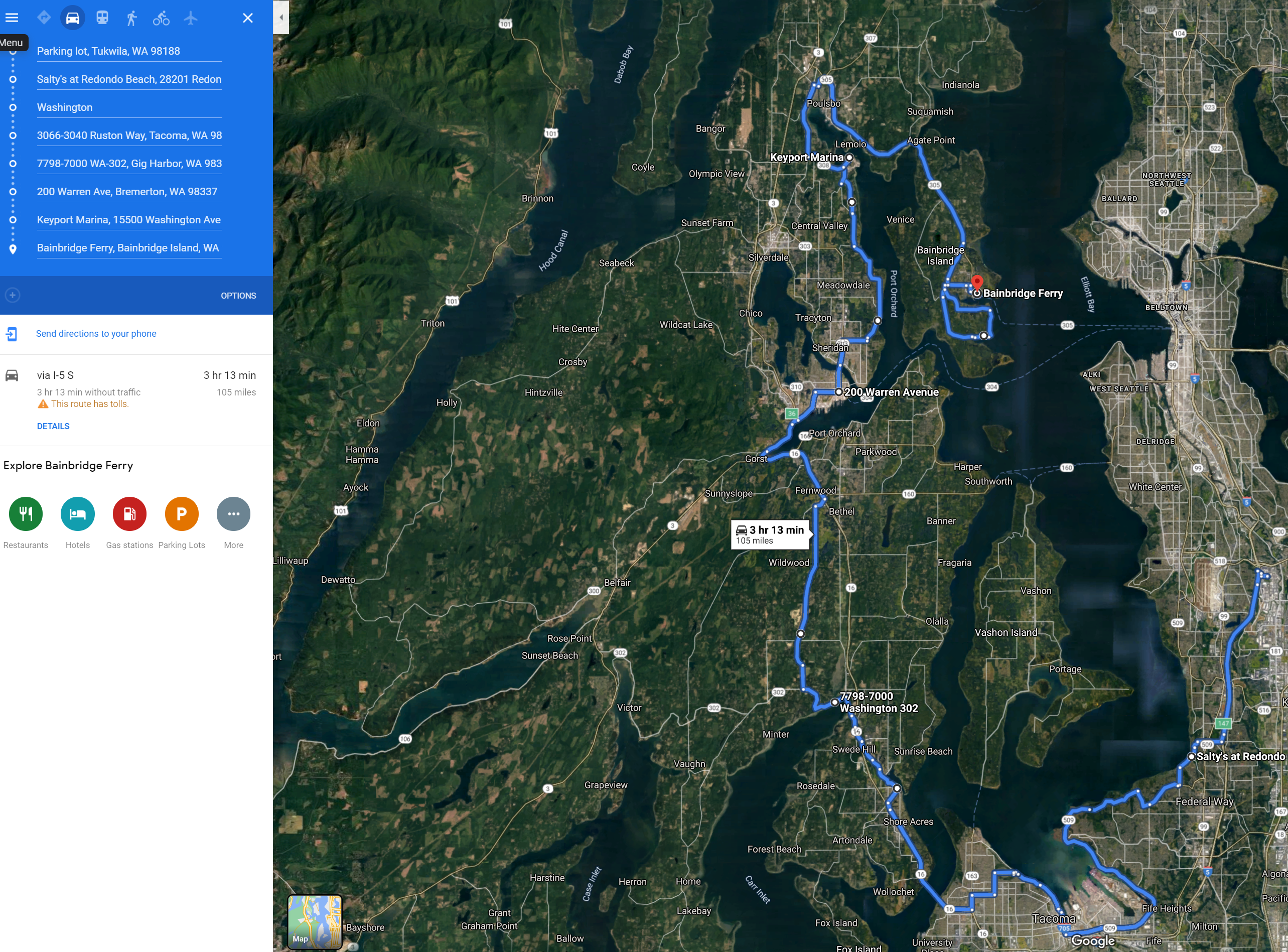Open the hamburger main menu
The width and height of the screenshot is (1288, 952).
[12, 18]
